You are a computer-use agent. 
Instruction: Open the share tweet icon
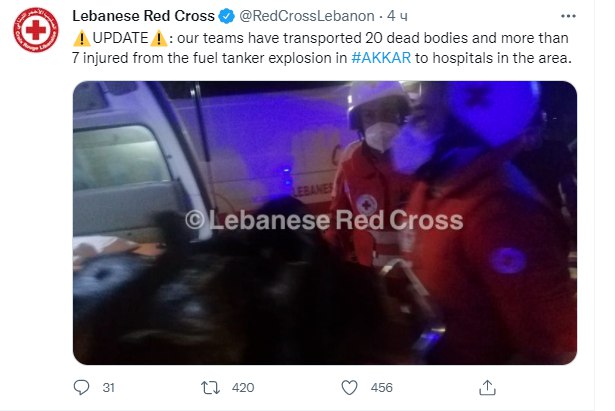(x=487, y=387)
